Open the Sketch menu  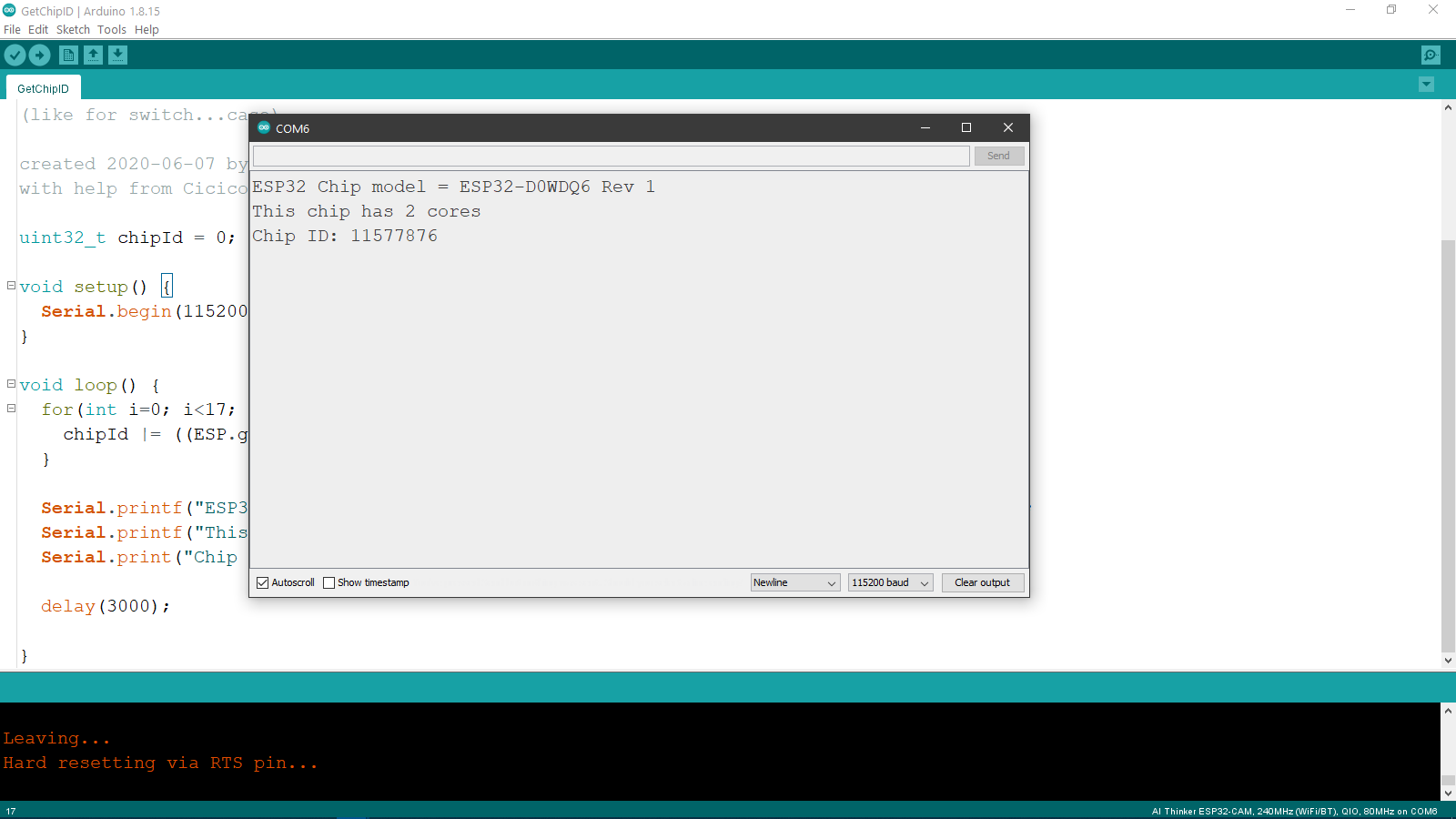tap(73, 29)
